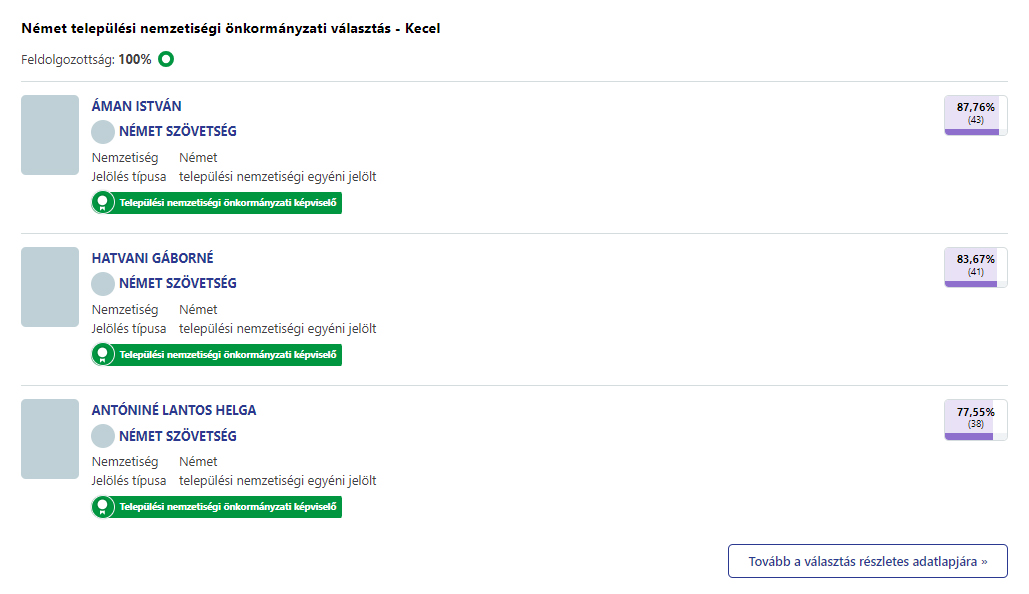Click the 87,76% vote result bar
The height and width of the screenshot is (594, 1029).
click(x=975, y=115)
